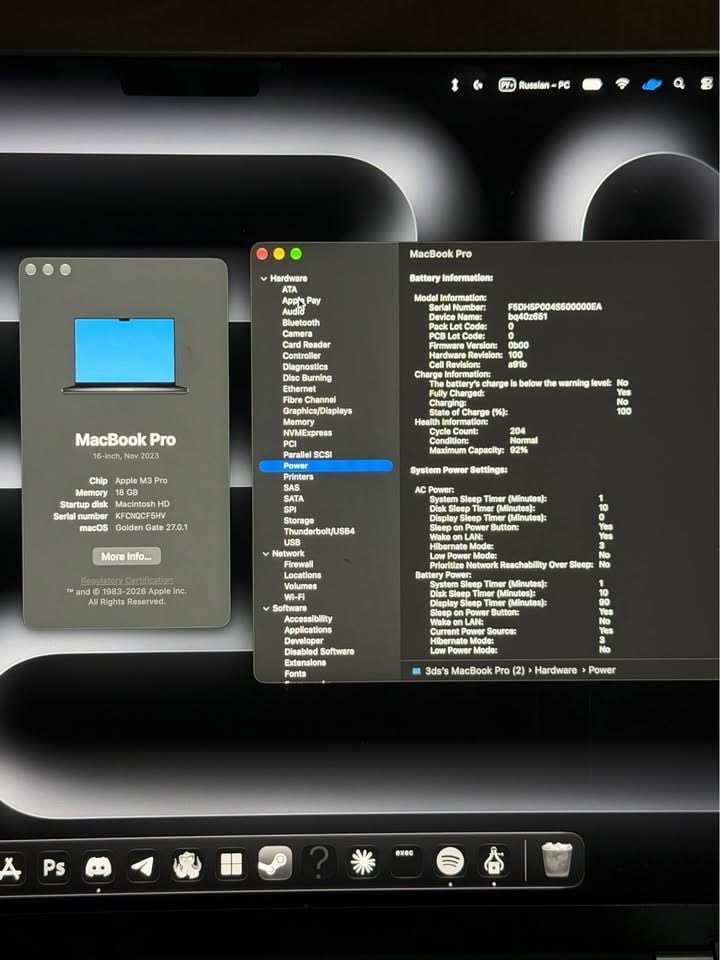Click the bottle-shaped app icon in Dock
720x960 pixels.
pos(493,860)
